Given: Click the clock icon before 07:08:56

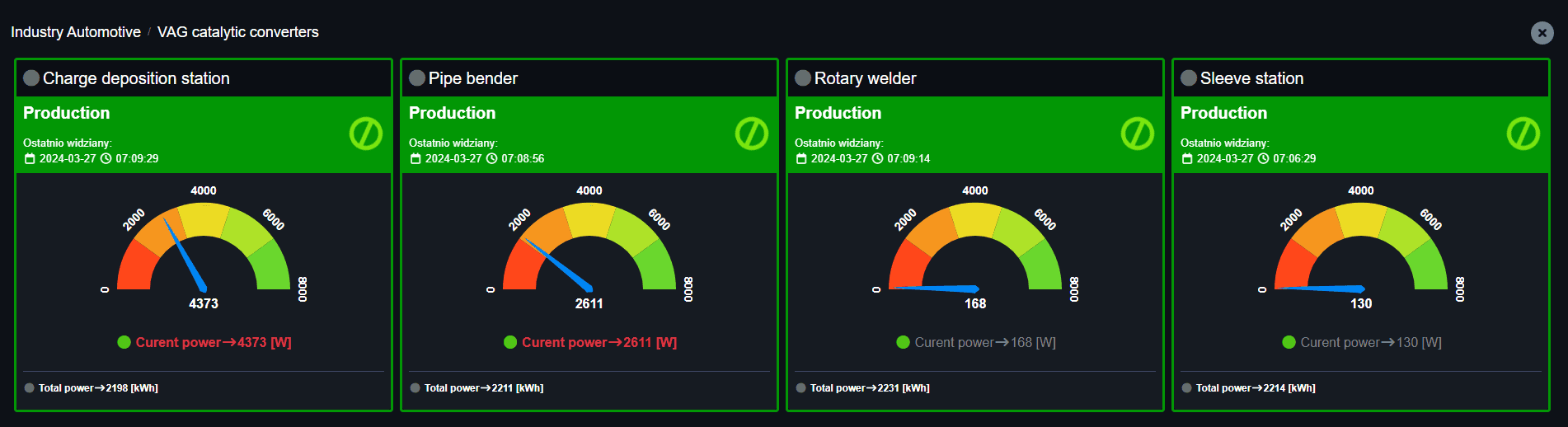Looking at the screenshot, I should (491, 158).
